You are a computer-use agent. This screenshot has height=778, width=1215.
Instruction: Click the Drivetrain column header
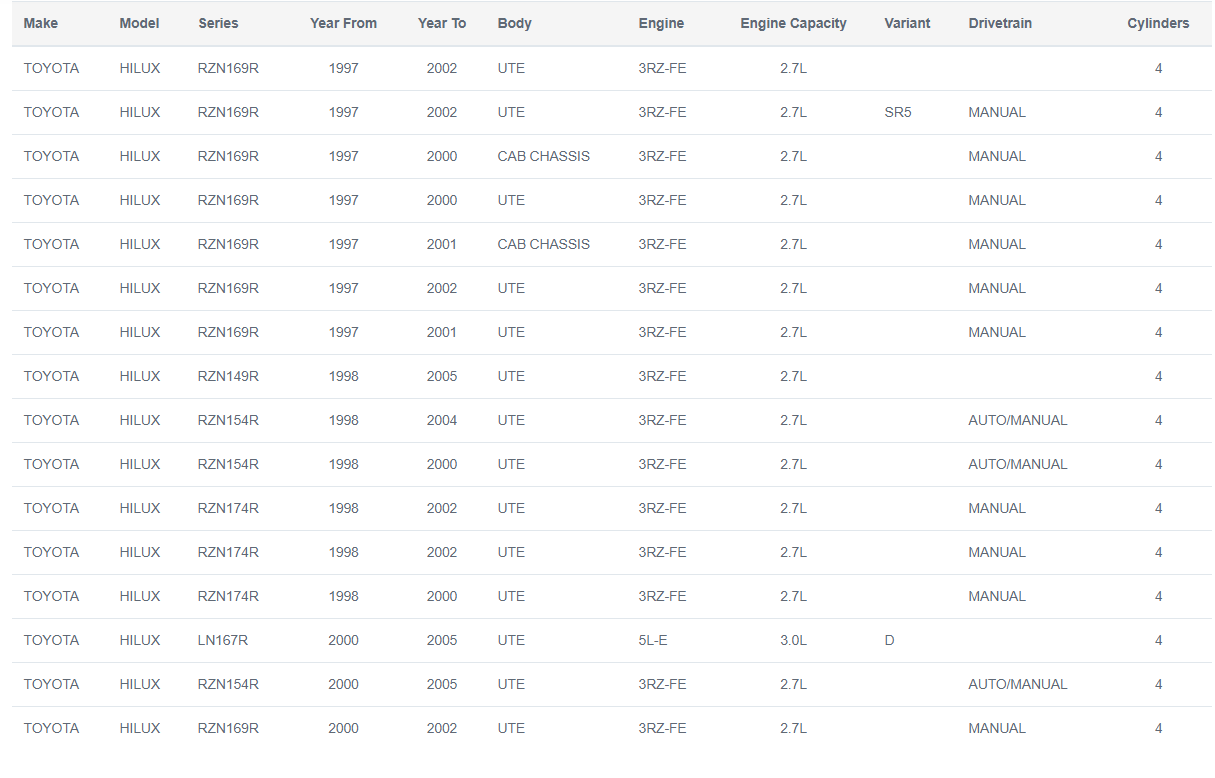pyautogui.click(x=1000, y=23)
